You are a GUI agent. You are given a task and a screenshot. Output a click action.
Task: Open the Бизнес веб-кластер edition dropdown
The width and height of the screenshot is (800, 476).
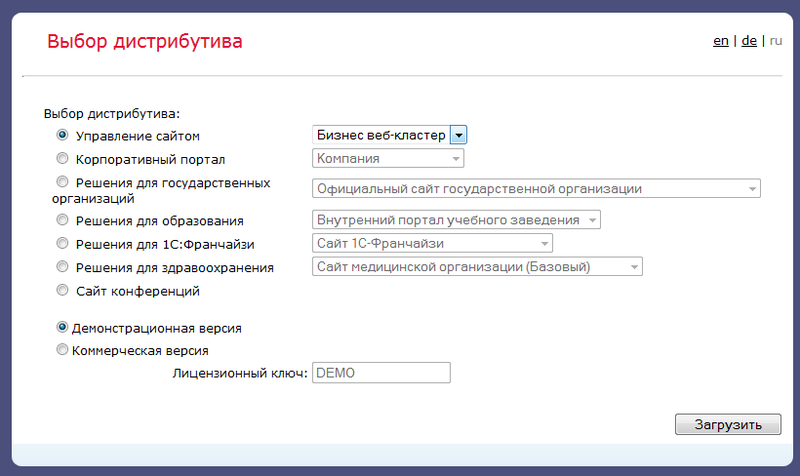[x=389, y=135]
